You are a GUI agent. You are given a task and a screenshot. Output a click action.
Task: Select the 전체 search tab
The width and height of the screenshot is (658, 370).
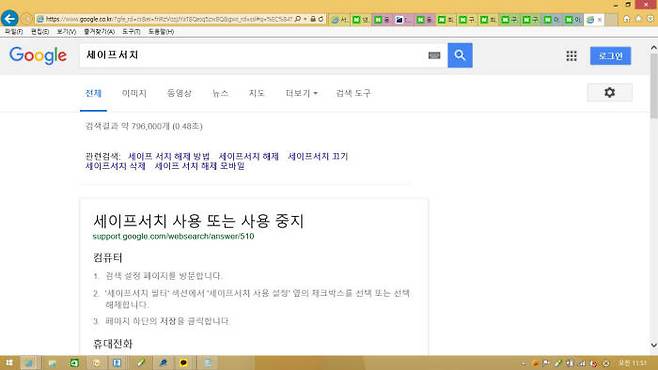tap(93, 93)
